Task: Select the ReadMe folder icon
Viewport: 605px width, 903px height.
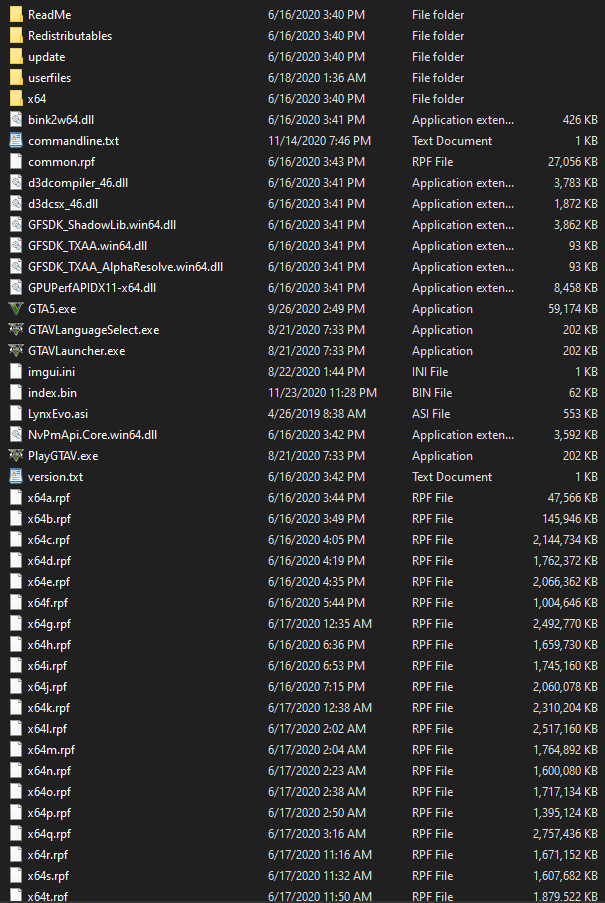Action: [16, 14]
